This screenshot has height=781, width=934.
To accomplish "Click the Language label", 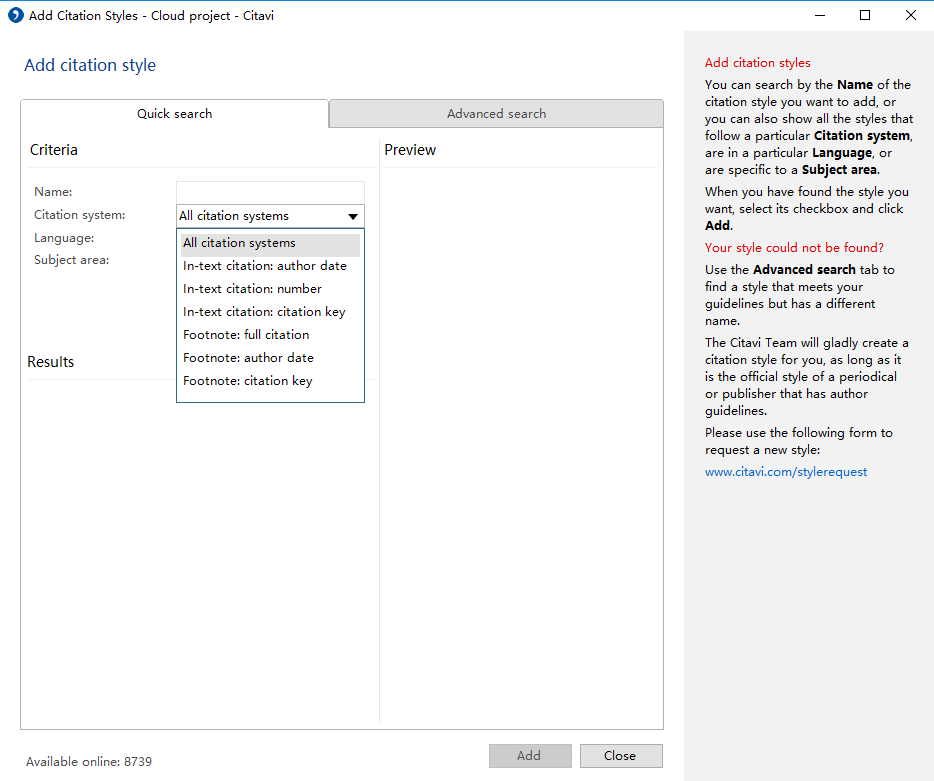I will pyautogui.click(x=64, y=238).
